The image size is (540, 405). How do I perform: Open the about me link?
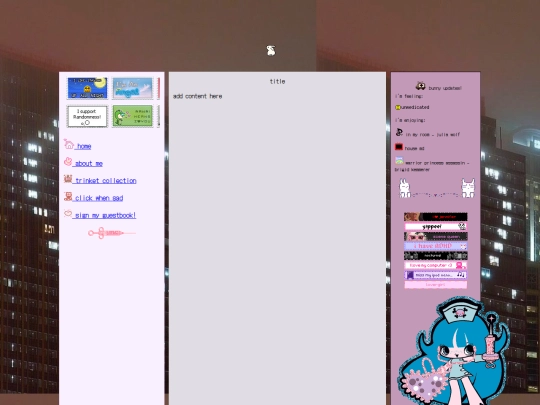[88, 164]
